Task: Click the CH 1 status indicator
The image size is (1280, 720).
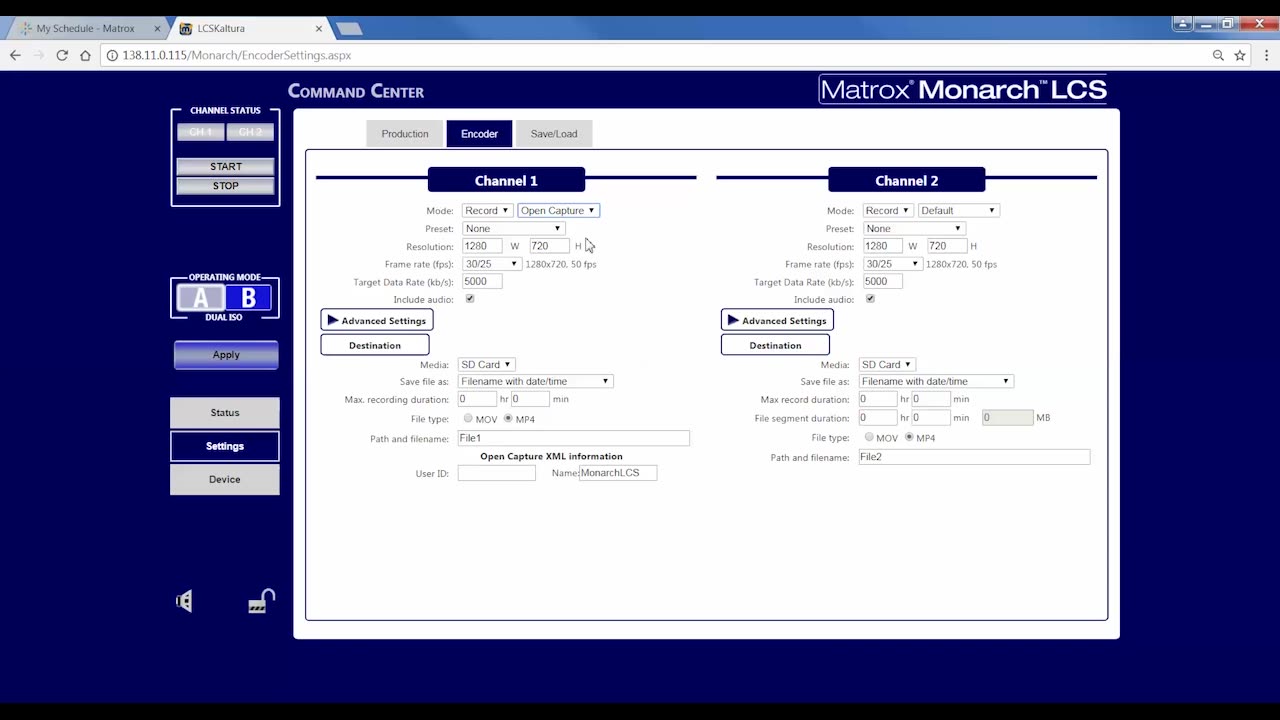Action: click(201, 132)
